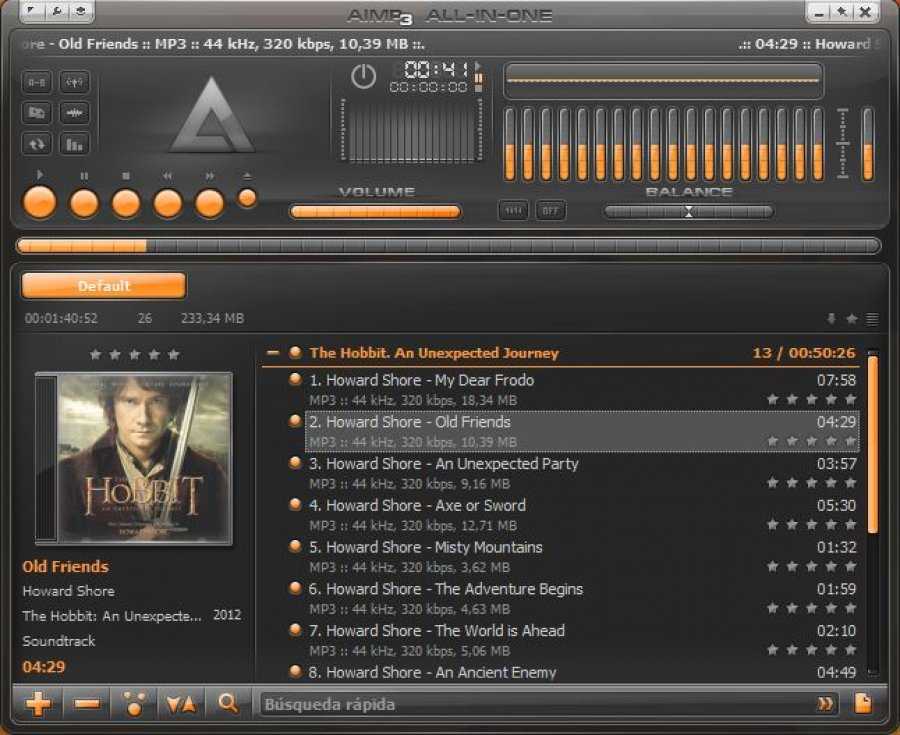Click the Volume slider bar
900x735 pixels.
point(375,212)
